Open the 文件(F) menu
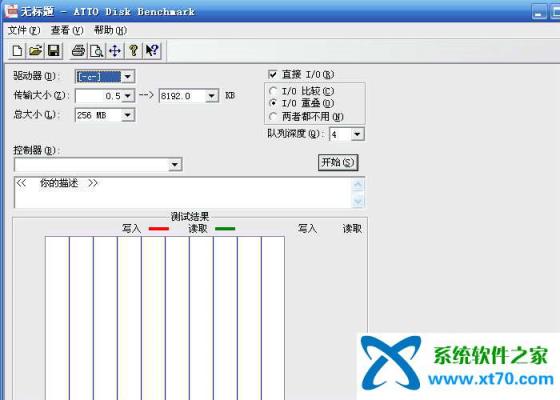The height and width of the screenshot is (400, 560). point(24,30)
